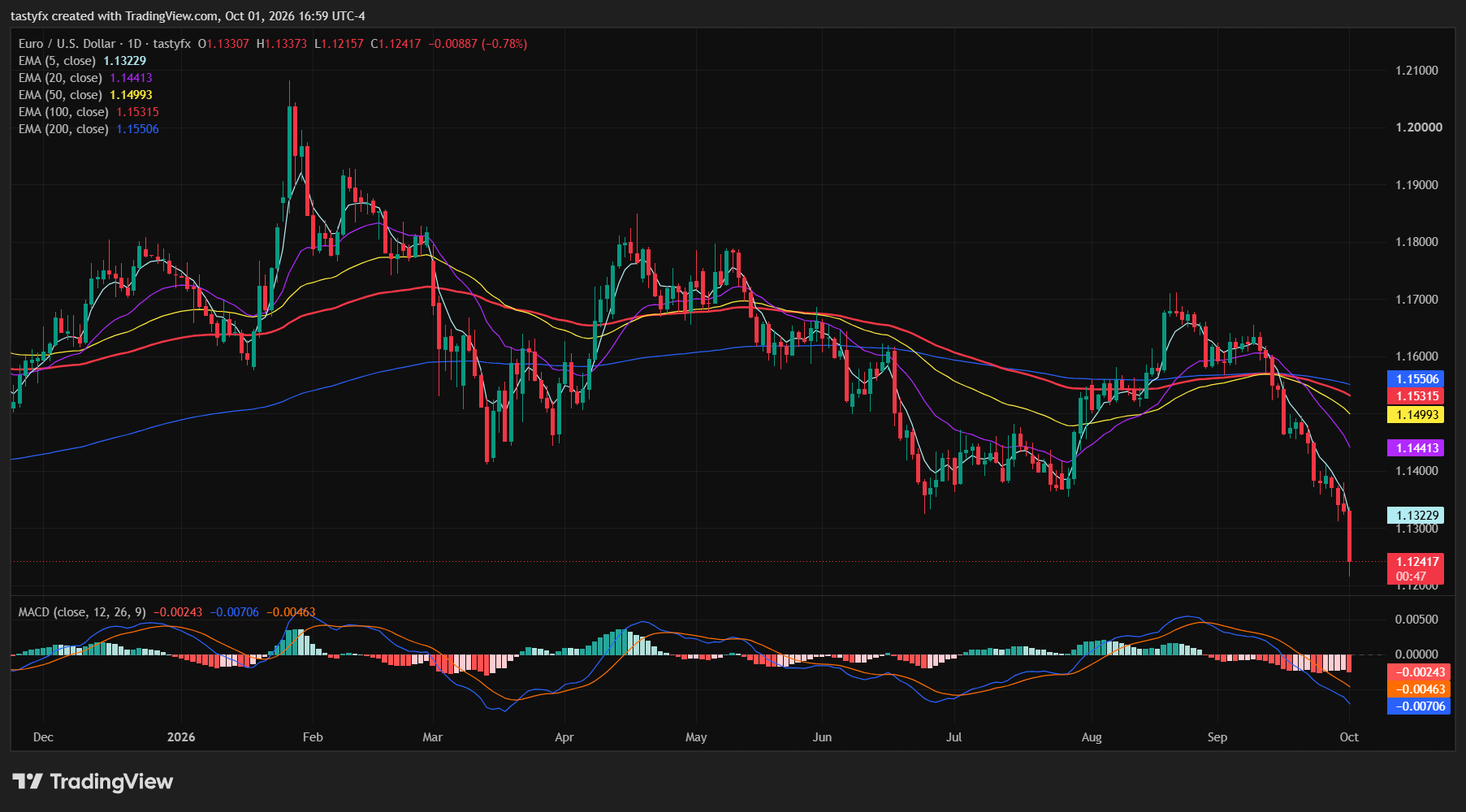Click the daily change −0.00887 (−0.78%)
The image size is (1466, 812).
[x=478, y=44]
